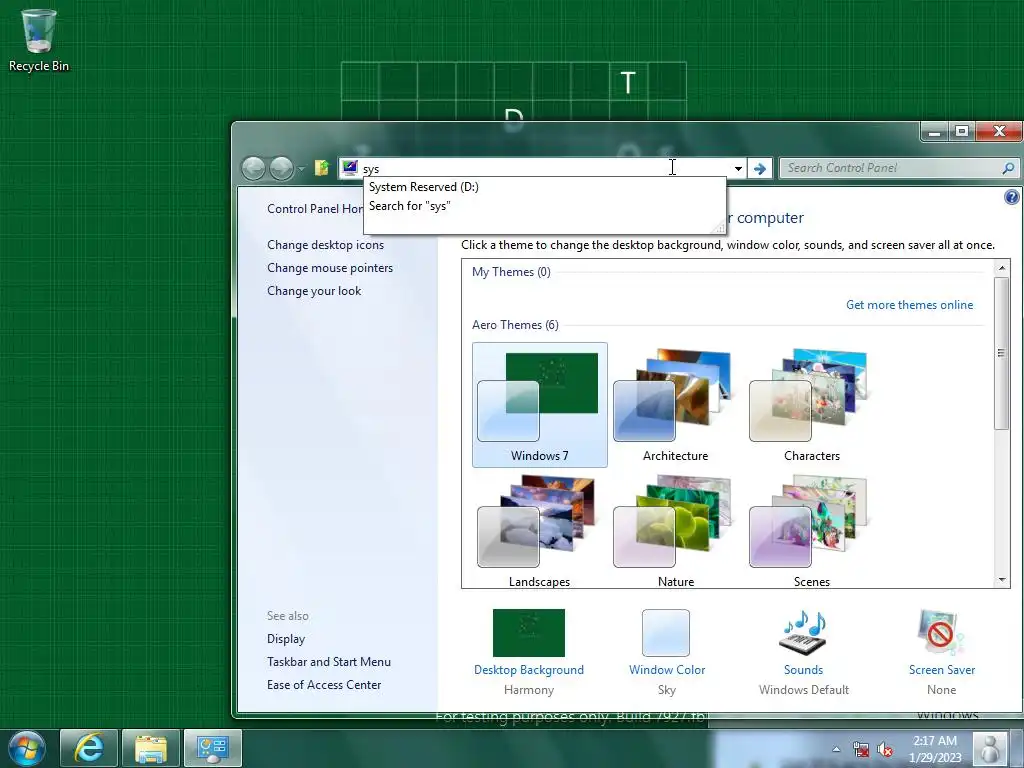Open Window Color Sky swatch
Viewport: 1024px width, 768px height.
pos(666,633)
